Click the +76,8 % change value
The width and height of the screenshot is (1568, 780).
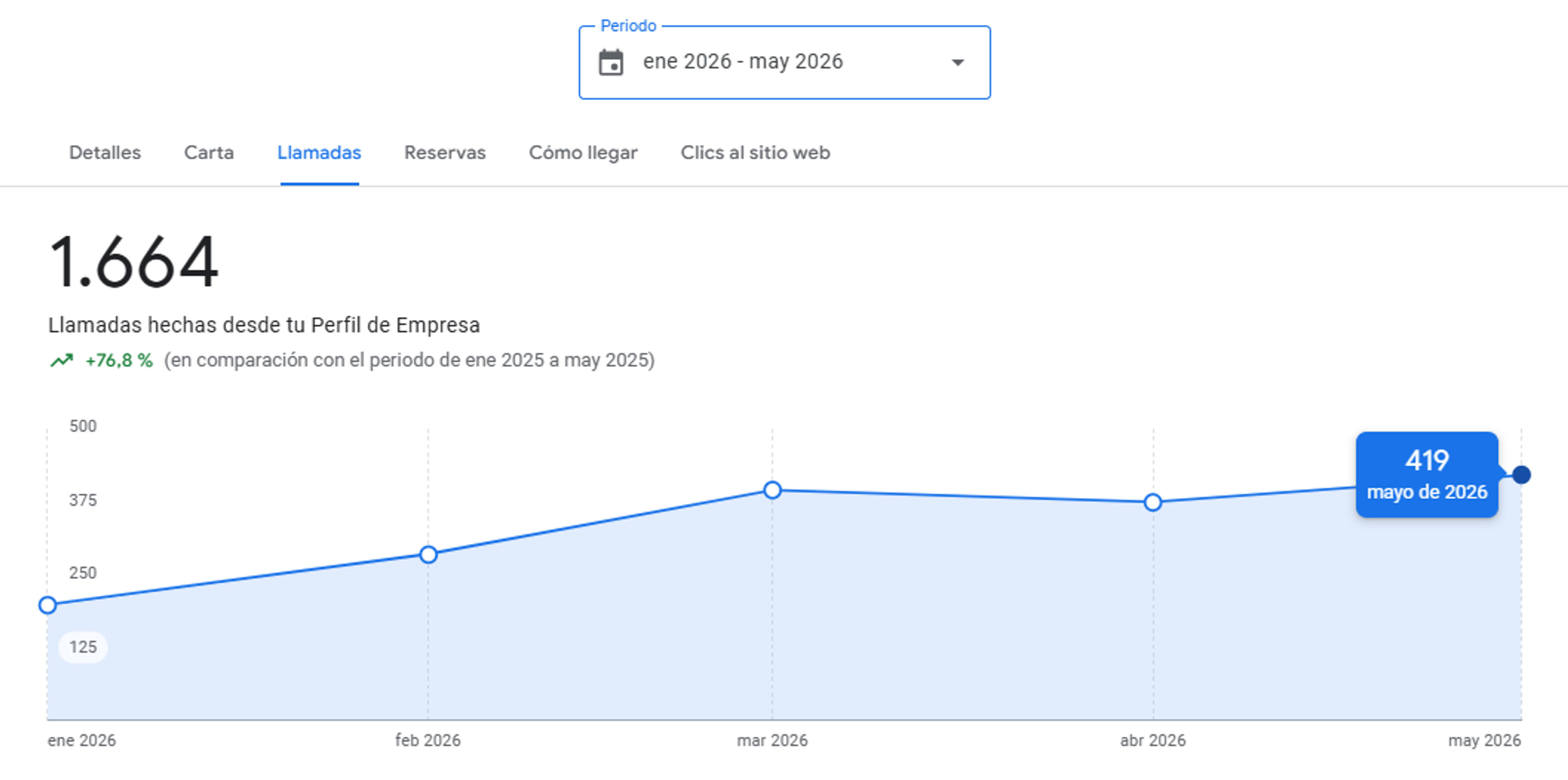coord(119,361)
